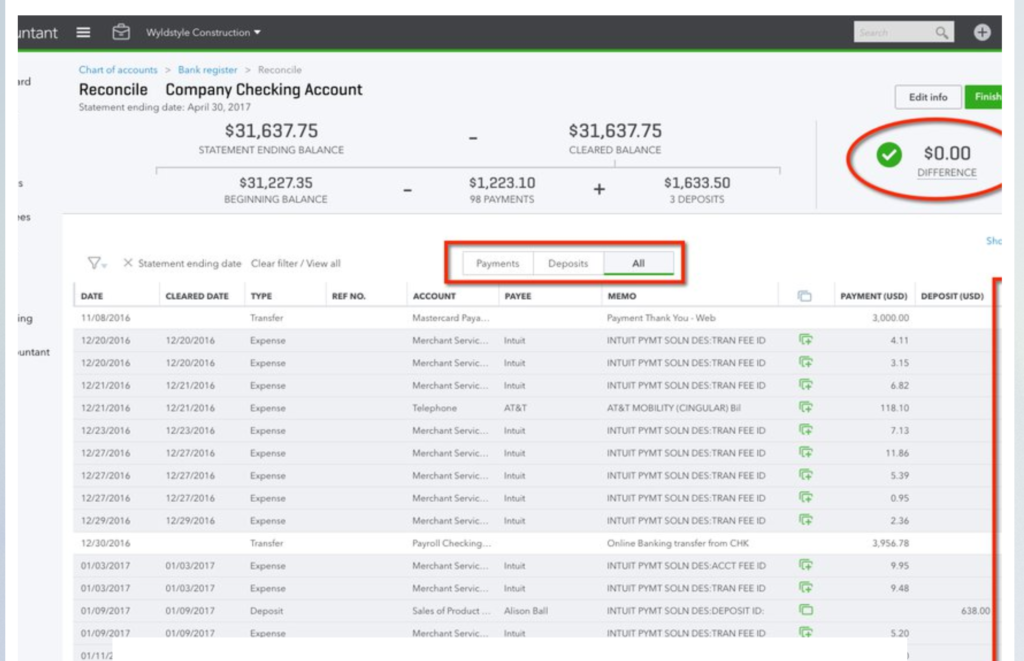Viewport: 1024px width, 661px height.
Task: Go to Bank register breadcrumb link
Action: point(208,70)
